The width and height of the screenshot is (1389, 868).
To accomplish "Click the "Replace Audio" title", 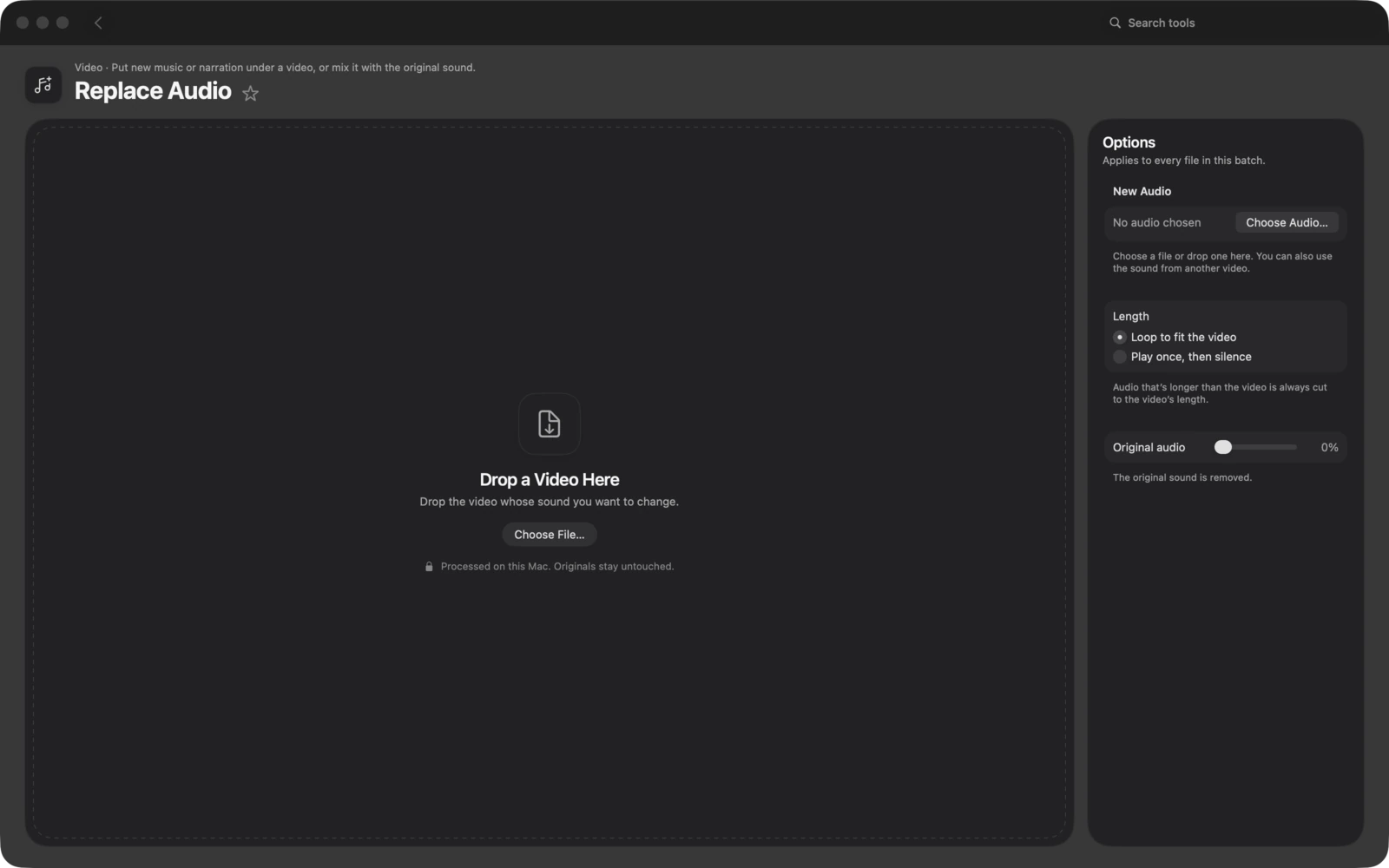I will point(153,91).
